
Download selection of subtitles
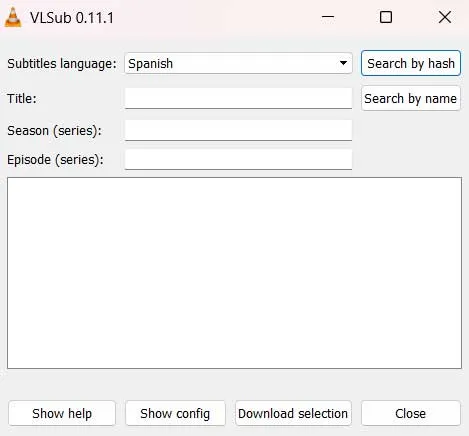293,413
